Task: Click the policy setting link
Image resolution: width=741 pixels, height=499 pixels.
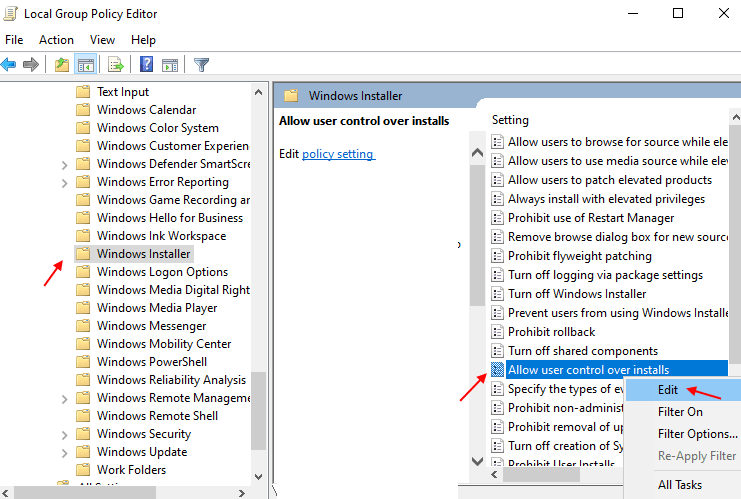Action: tap(338, 154)
